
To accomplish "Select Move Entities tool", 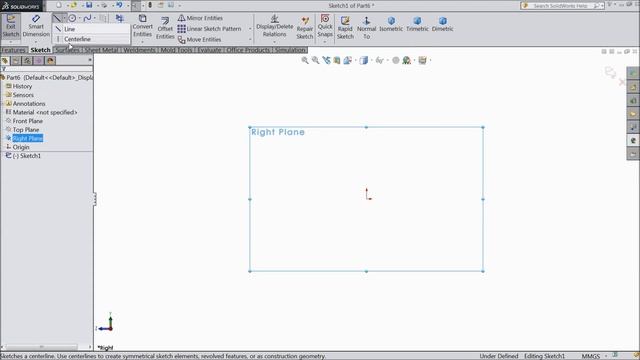I will coord(200,40).
